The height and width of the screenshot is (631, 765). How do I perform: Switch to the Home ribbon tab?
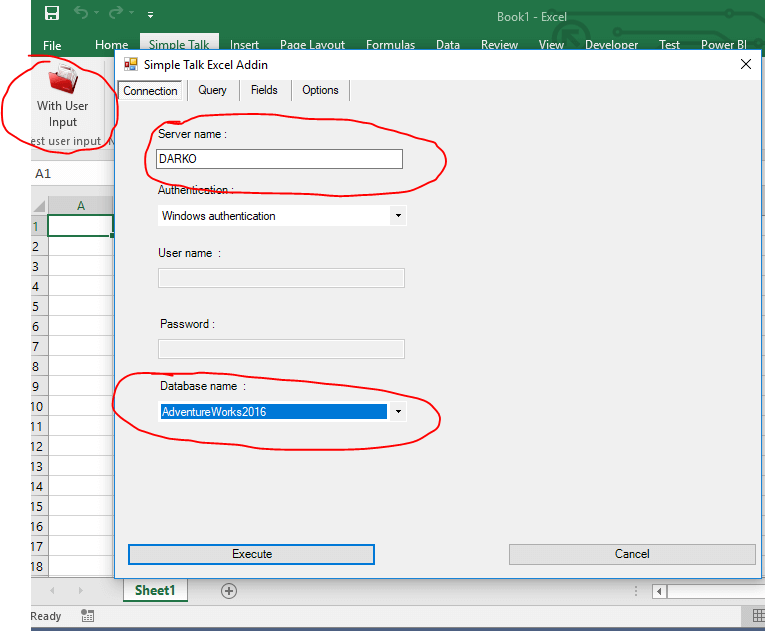pos(111,45)
